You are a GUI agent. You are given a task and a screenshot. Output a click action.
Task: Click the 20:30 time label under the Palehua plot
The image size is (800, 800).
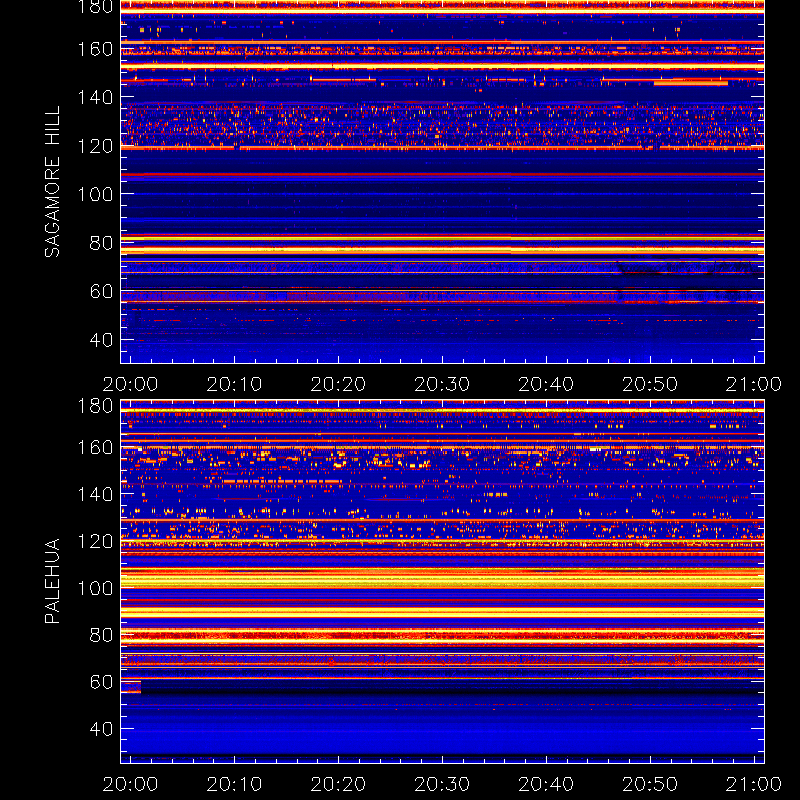(x=442, y=784)
